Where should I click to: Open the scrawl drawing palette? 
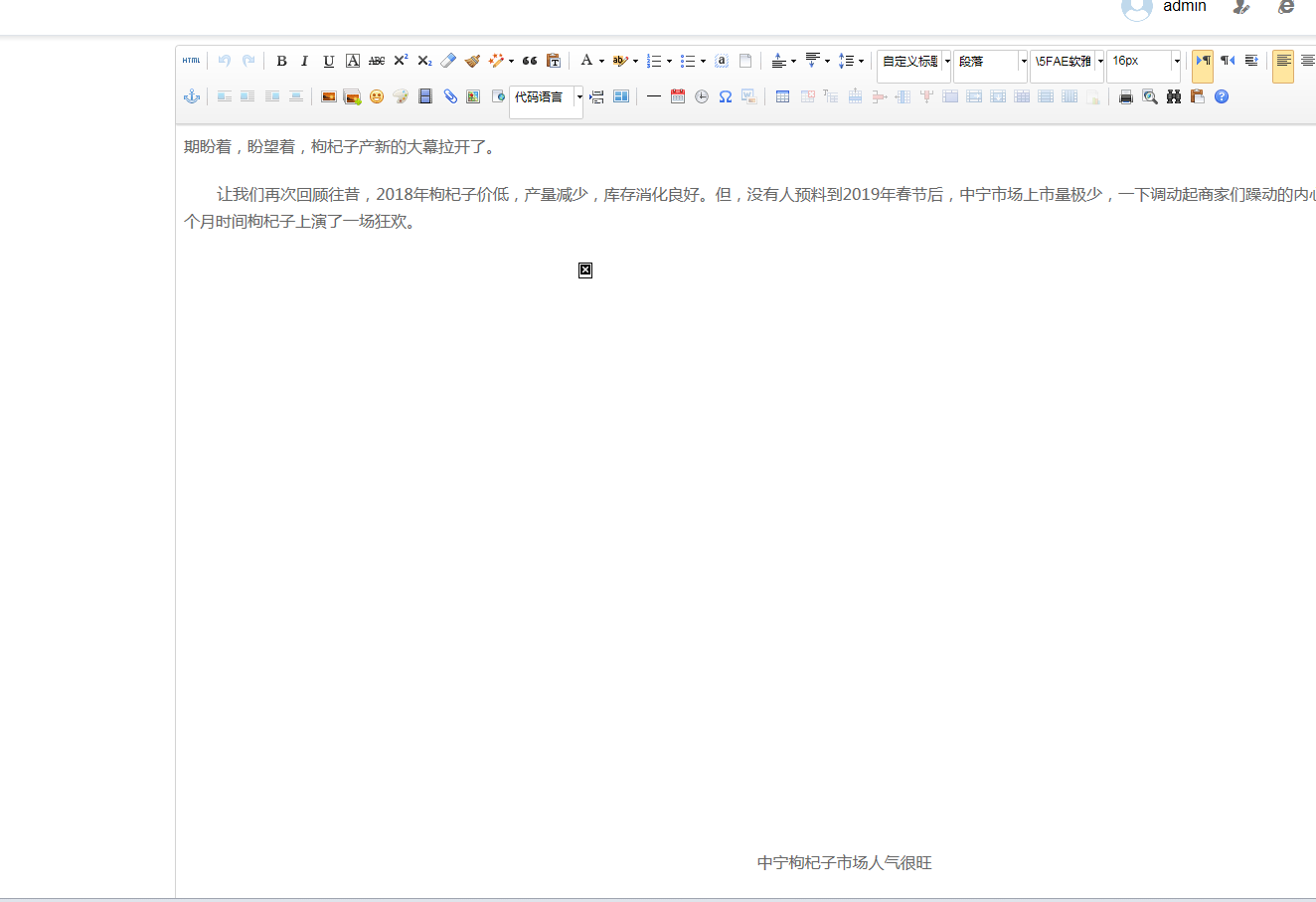[x=401, y=96]
